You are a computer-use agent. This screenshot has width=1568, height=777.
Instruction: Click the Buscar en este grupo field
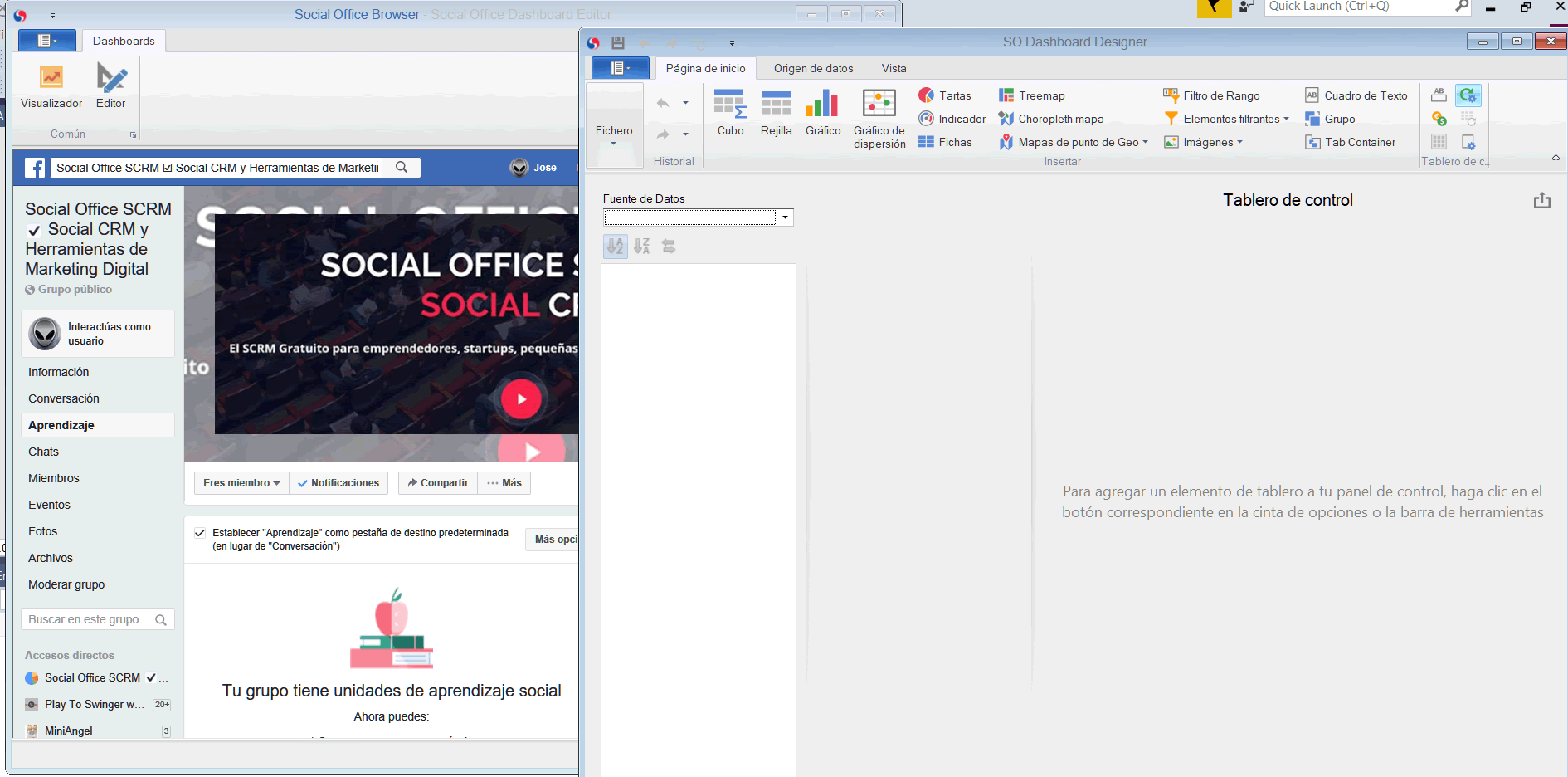(x=97, y=619)
